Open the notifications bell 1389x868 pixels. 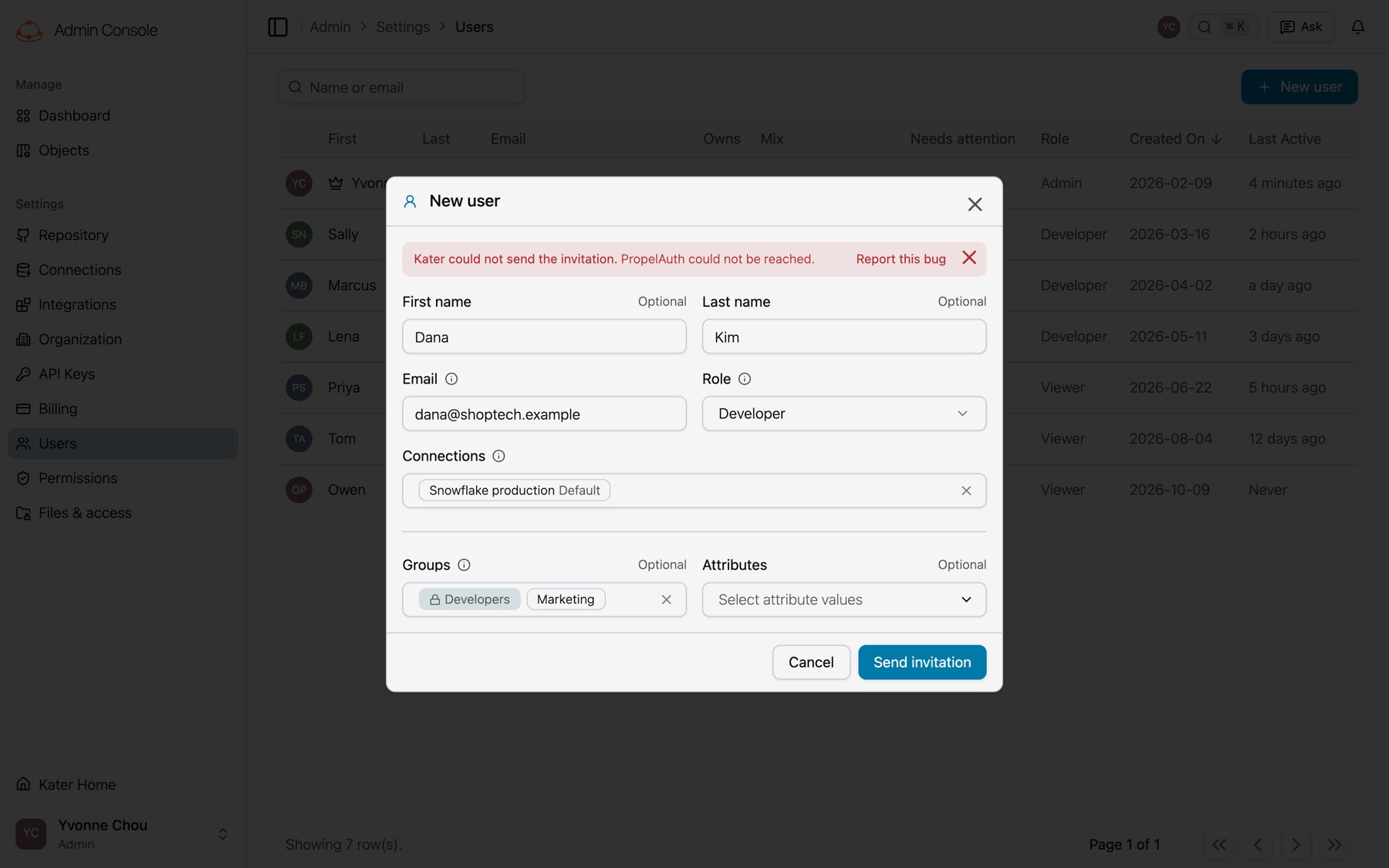pos(1358,27)
